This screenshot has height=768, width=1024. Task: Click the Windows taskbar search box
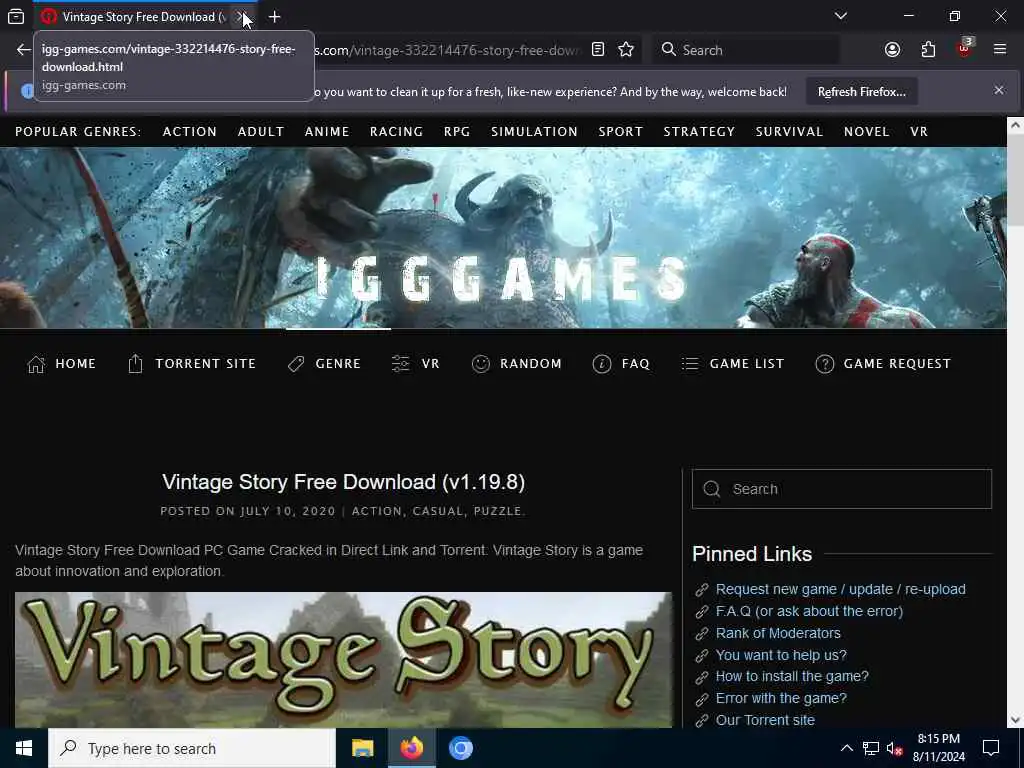coord(191,748)
